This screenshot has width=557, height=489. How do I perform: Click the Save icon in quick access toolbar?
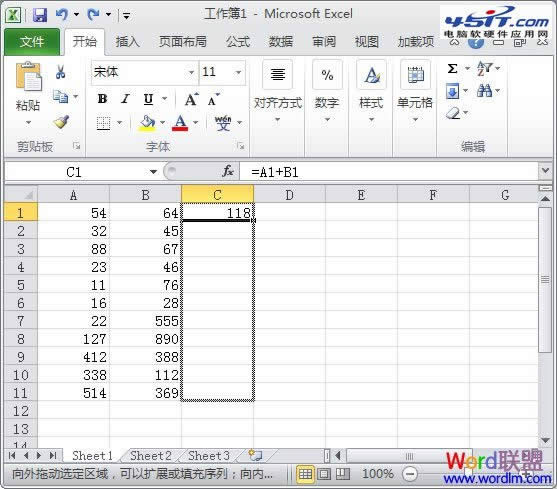pos(40,15)
